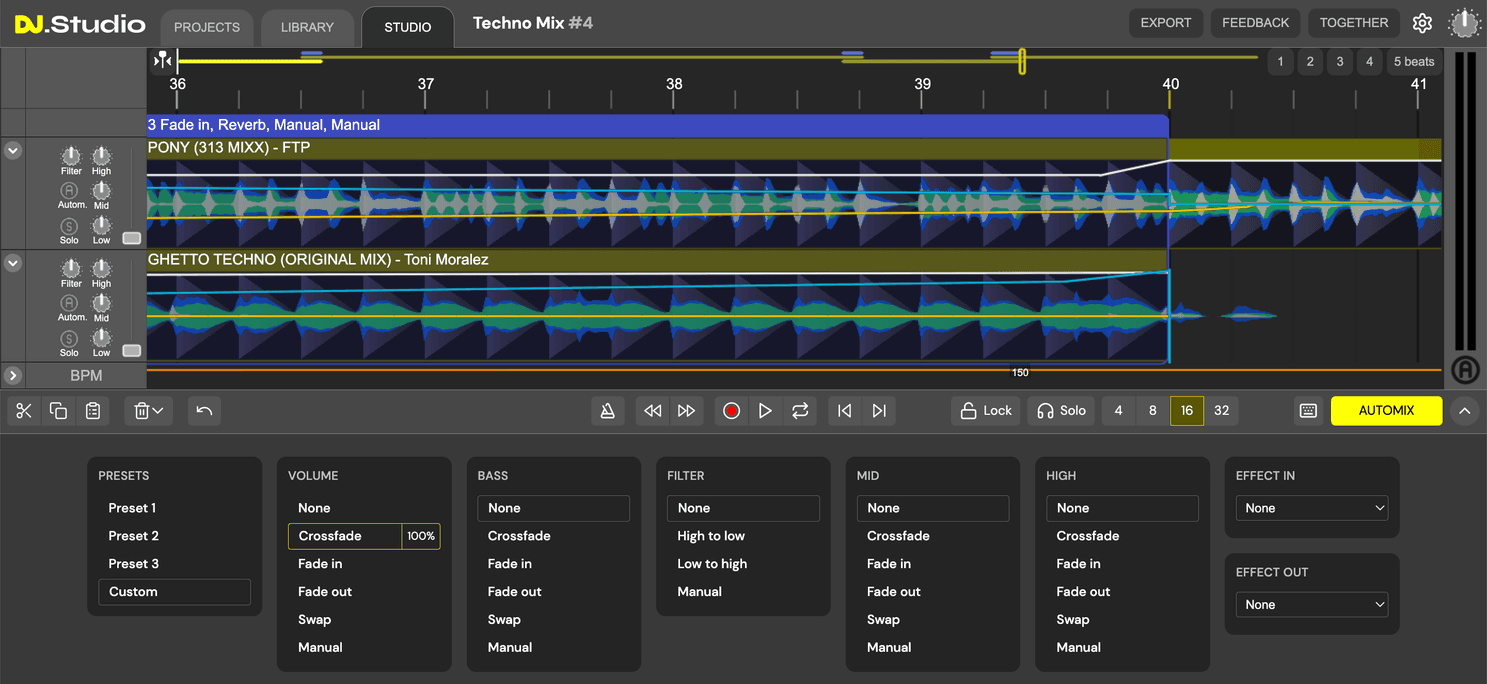Open the EFFECT IN dropdown
The height and width of the screenshot is (684, 1487).
coord(1312,508)
